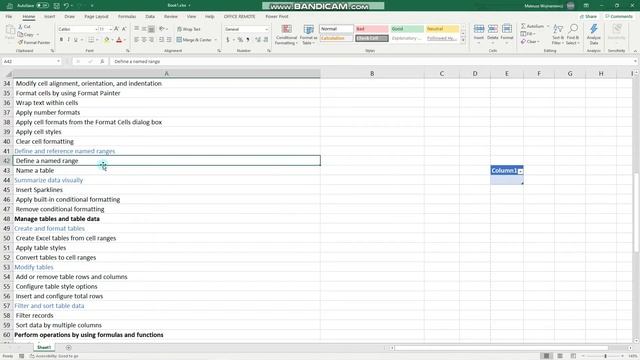Open the Sort & Filter menu
The image size is (640, 360).
558,34
